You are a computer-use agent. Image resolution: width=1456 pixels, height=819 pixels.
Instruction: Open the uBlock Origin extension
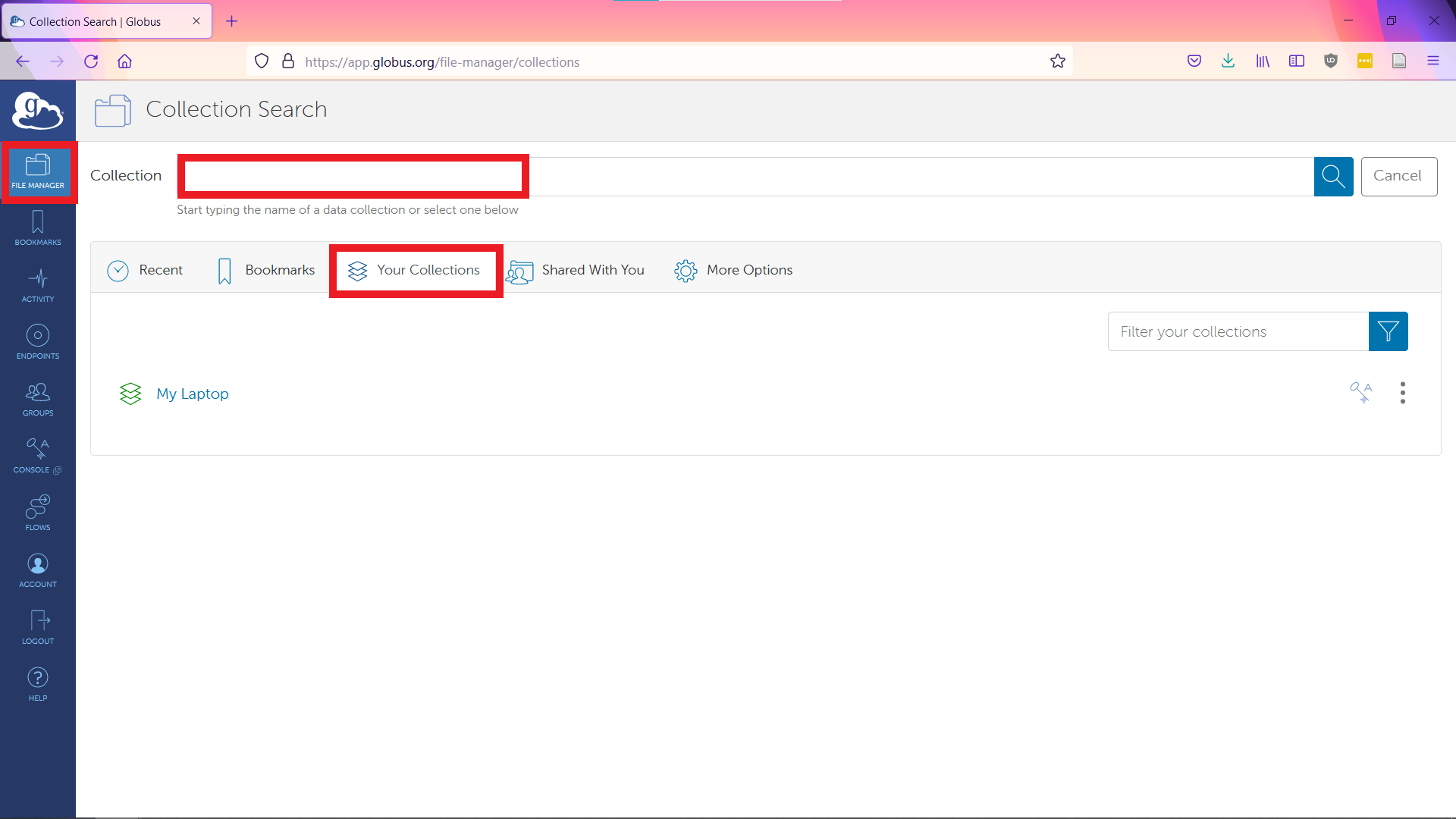click(1331, 61)
